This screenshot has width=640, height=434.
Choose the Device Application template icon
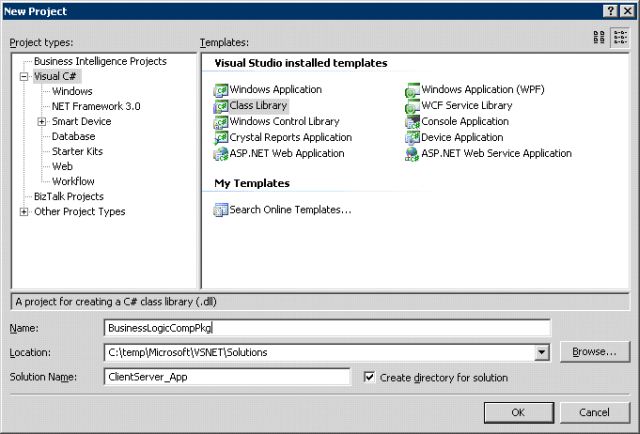pos(412,138)
